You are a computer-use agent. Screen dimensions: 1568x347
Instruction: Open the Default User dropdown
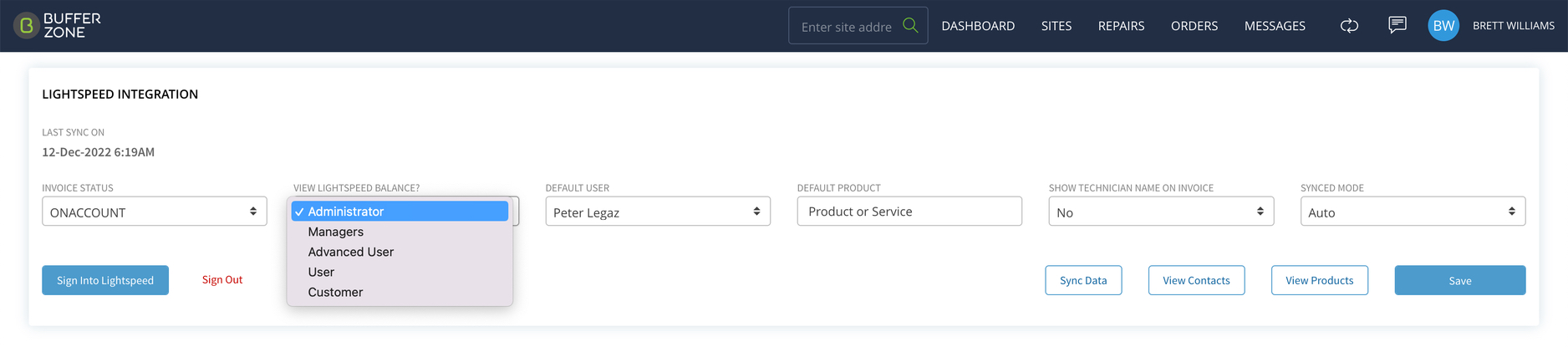tap(658, 212)
